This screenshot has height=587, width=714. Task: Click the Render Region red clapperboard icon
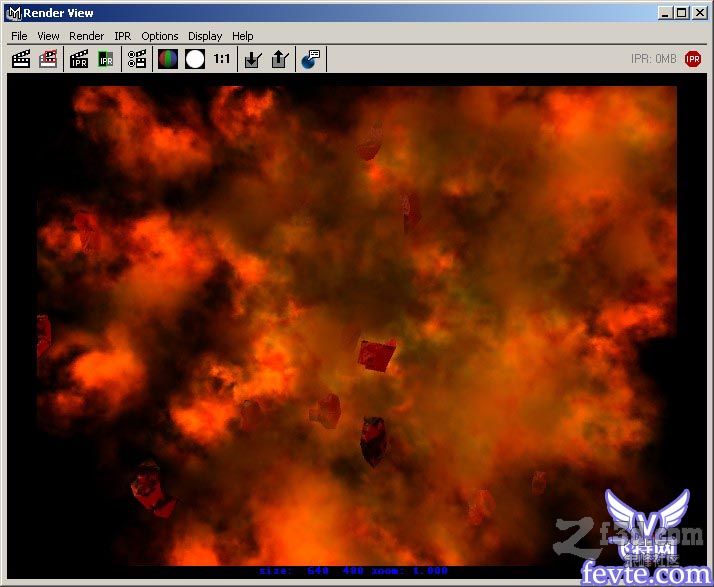click(x=48, y=59)
